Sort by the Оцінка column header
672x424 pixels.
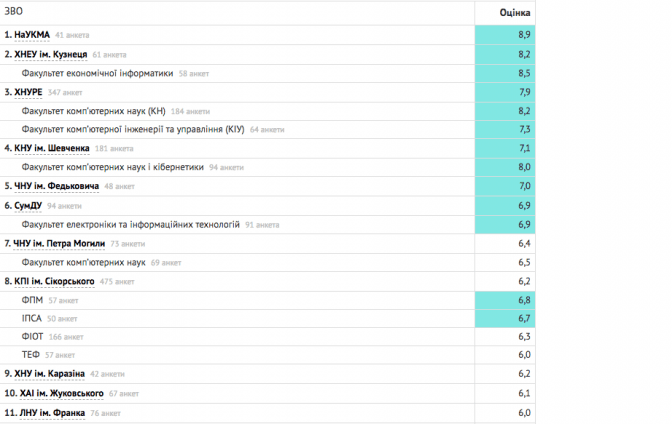click(x=516, y=12)
